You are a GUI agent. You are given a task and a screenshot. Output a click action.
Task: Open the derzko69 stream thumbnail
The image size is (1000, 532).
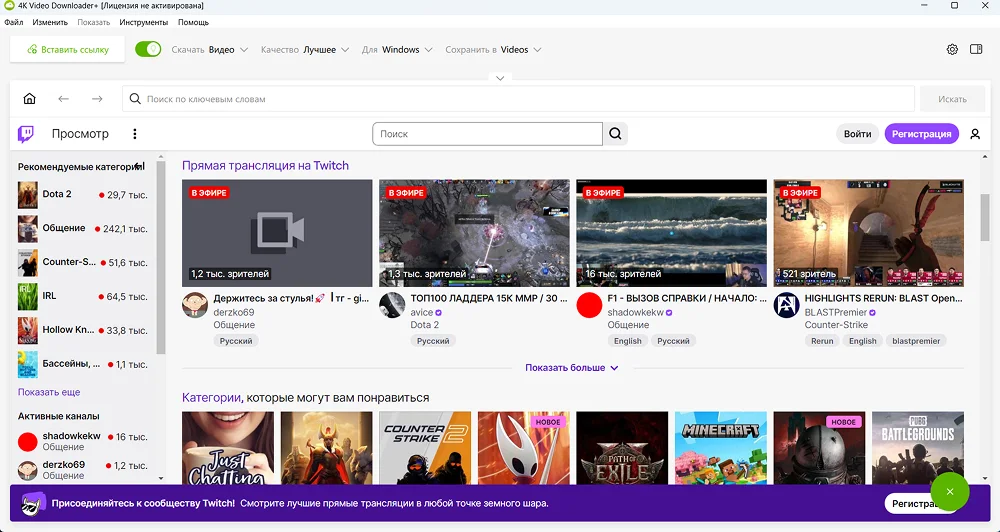277,233
